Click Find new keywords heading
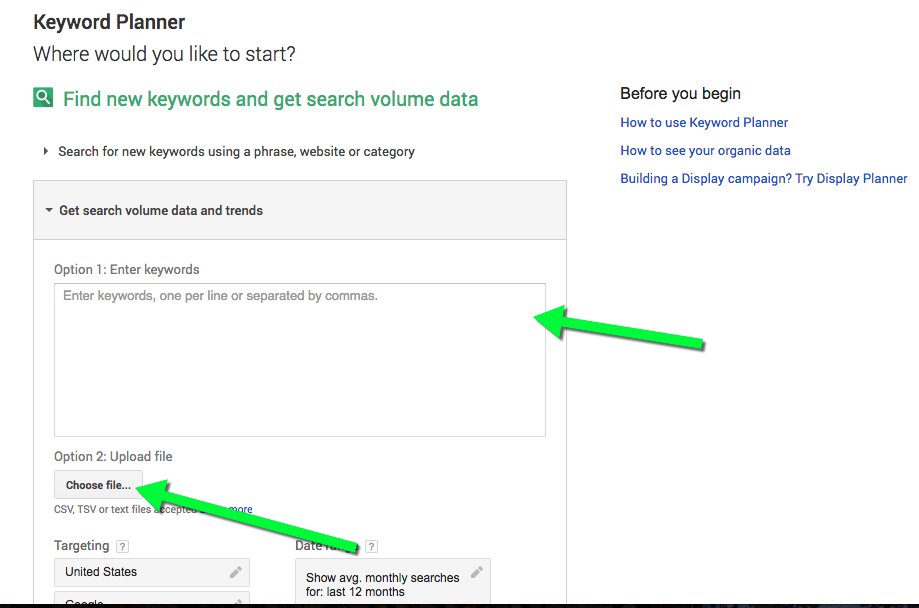Viewport: 919px width, 608px height. (270, 98)
